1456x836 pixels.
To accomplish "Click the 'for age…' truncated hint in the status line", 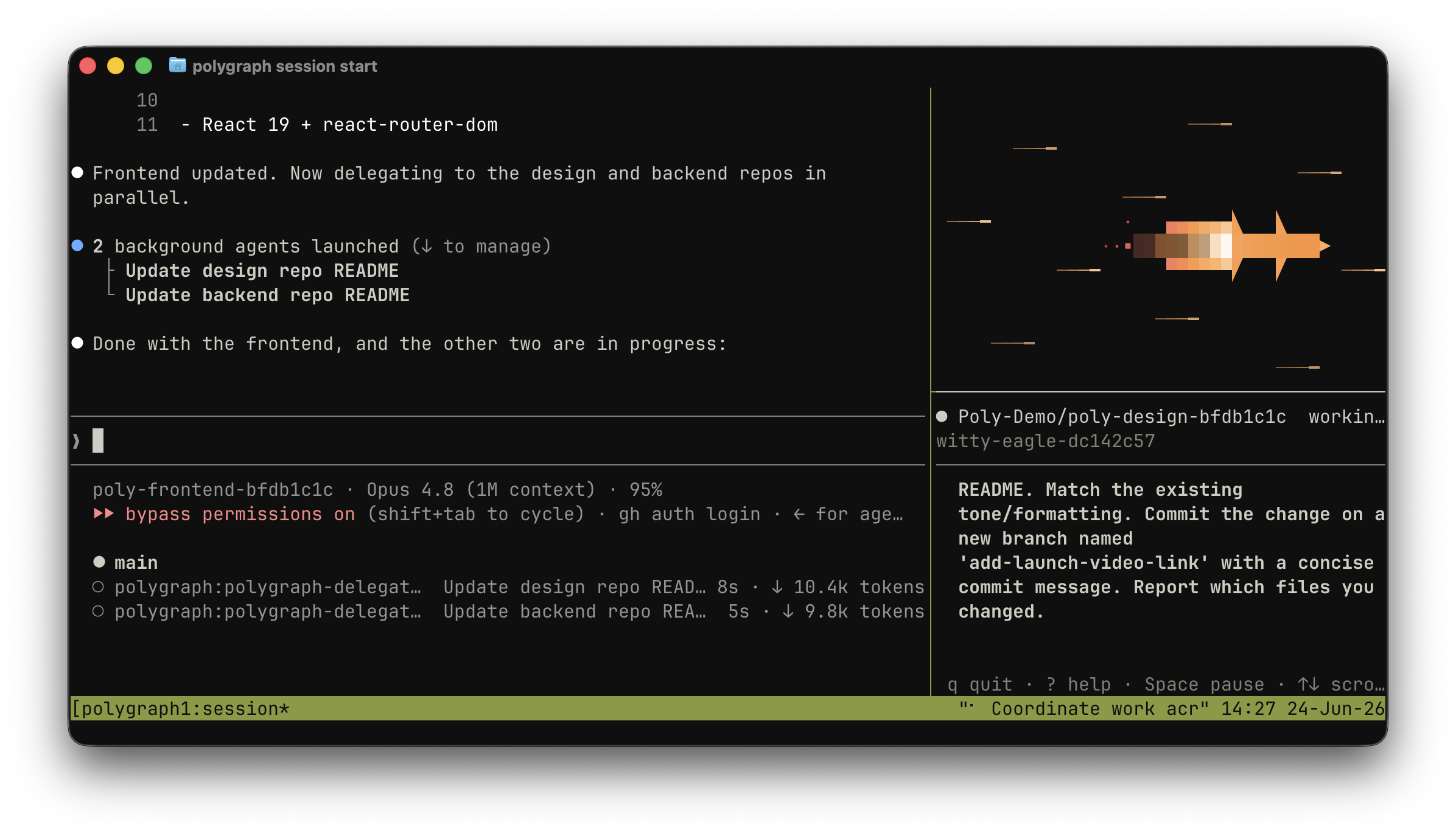I will coord(859,514).
